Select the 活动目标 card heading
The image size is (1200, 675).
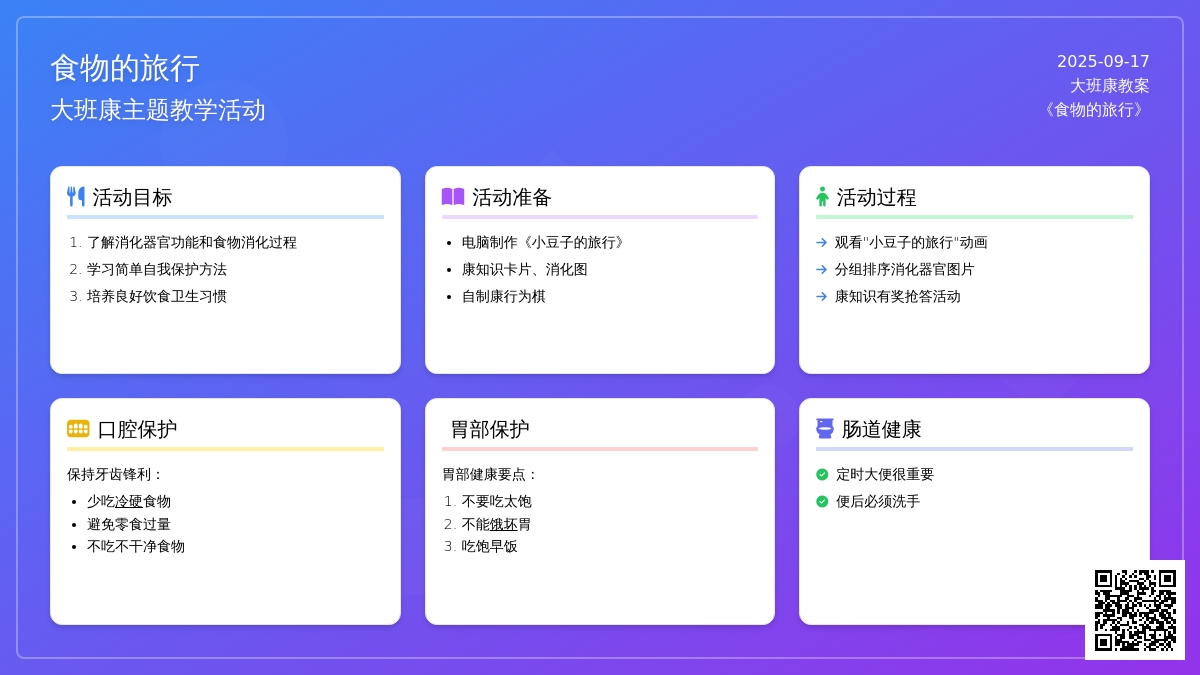tap(132, 197)
